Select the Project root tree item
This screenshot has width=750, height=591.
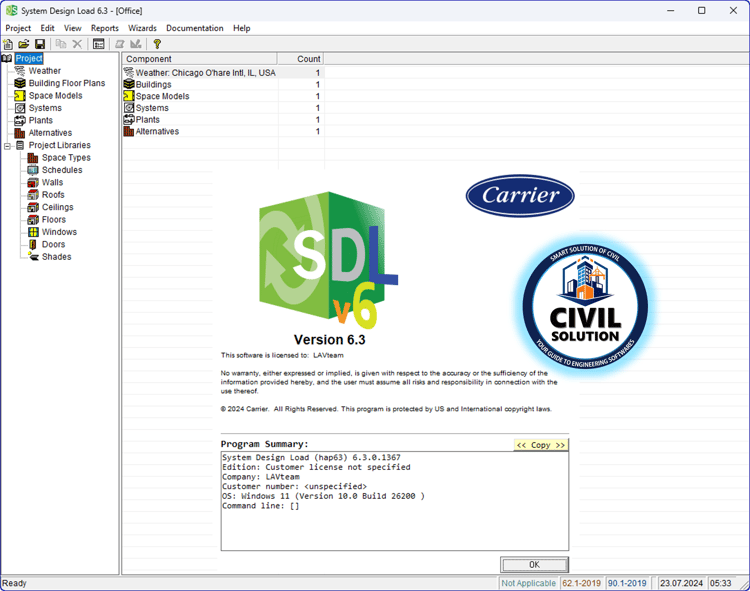pyautogui.click(x=29, y=58)
